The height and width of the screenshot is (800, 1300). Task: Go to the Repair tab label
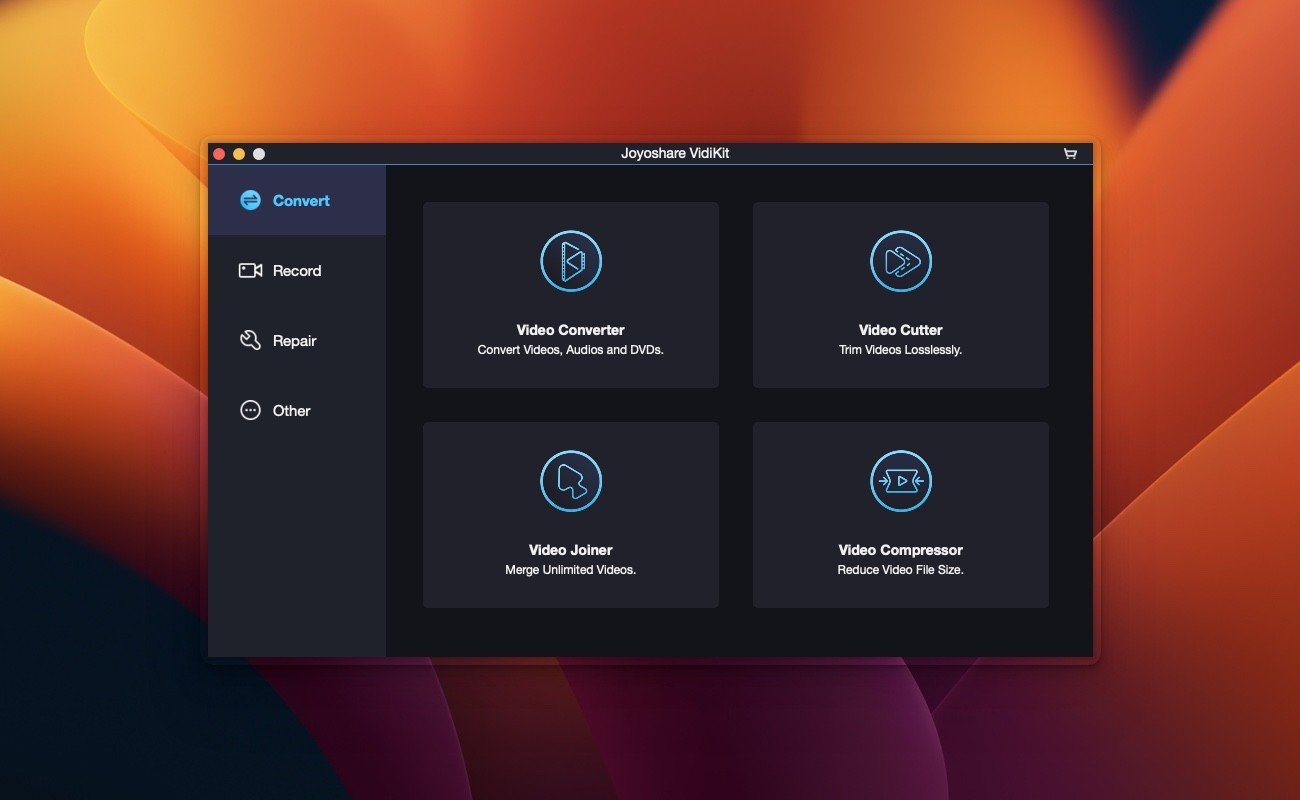pyautogui.click(x=294, y=340)
